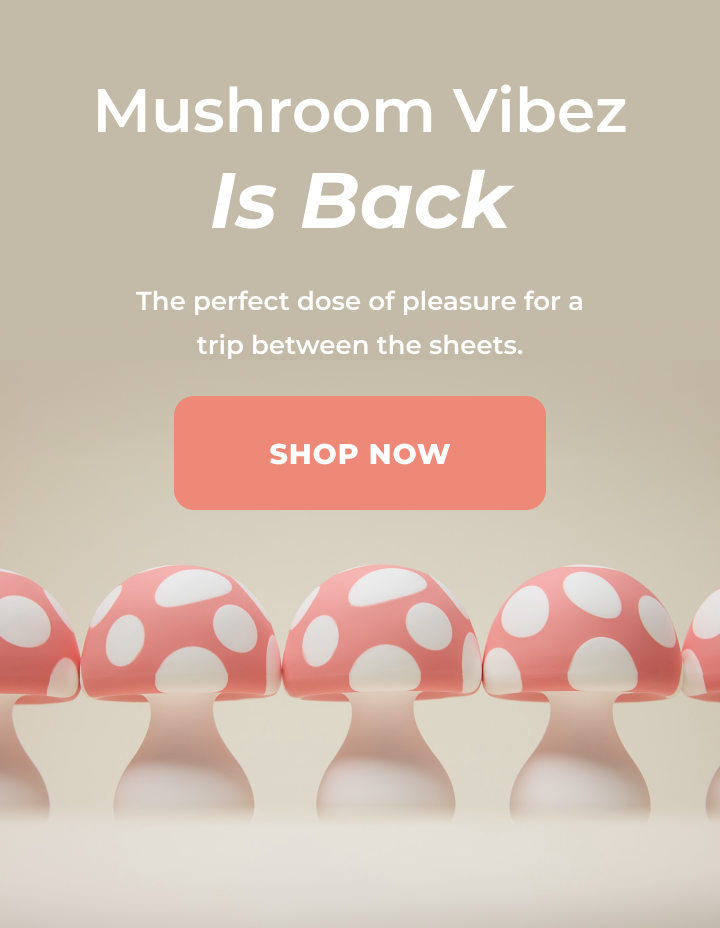720x928 pixels.
Task: Select the cap of the second mushroom from left
Action: coord(181,631)
